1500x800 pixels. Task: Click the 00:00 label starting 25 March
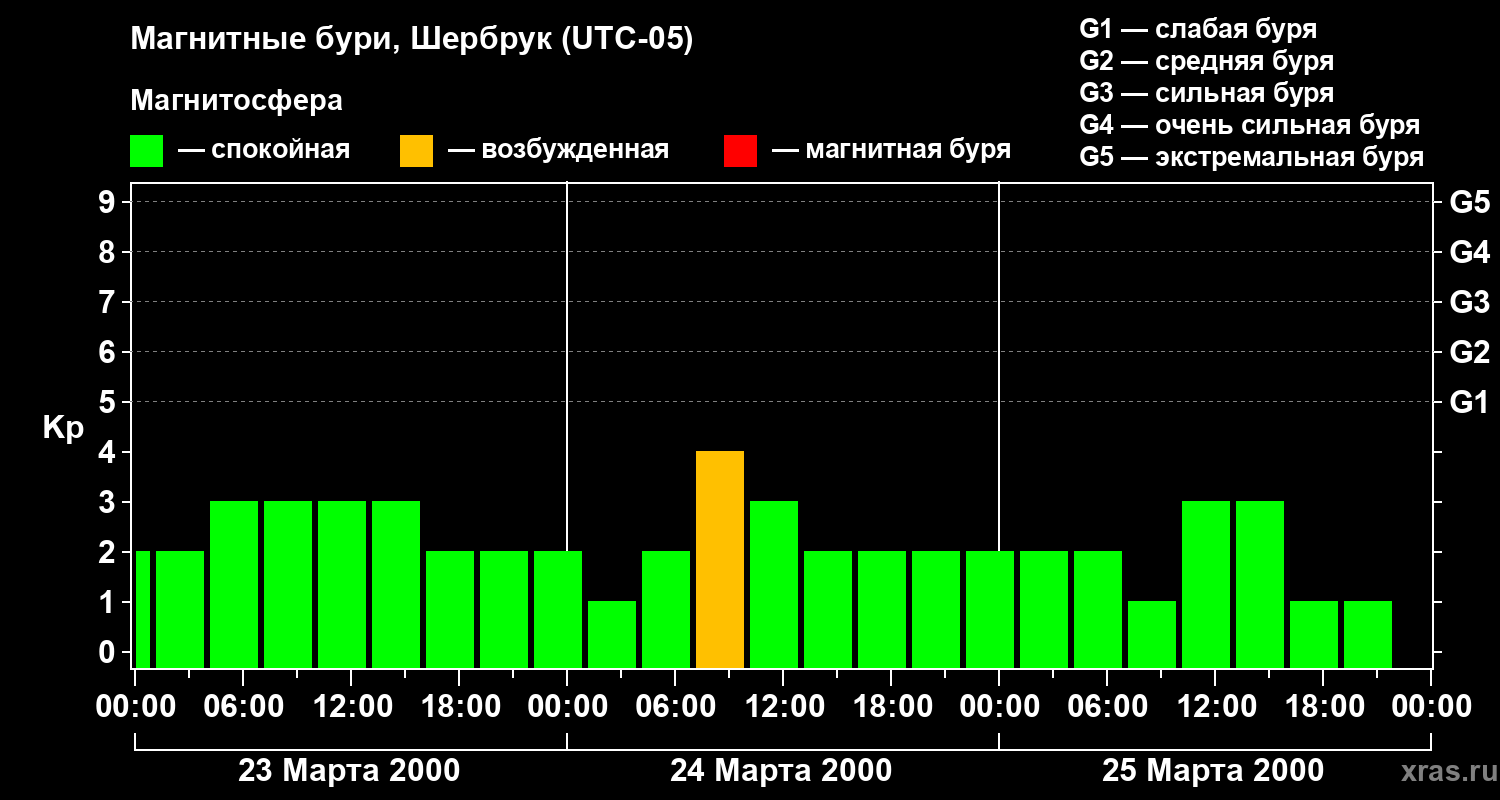999,707
